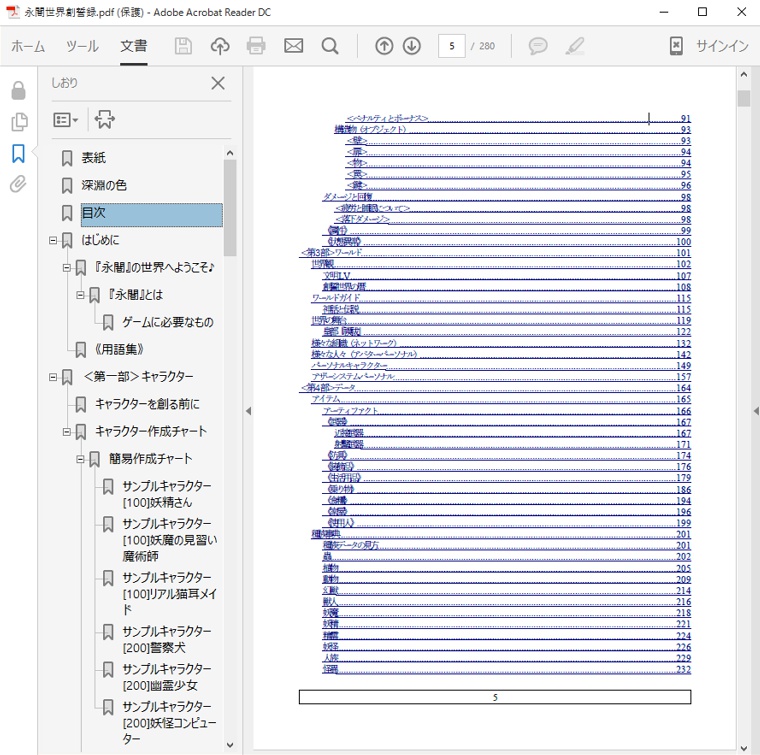This screenshot has height=755, width=760.
Task: Click the comment speech bubble icon
Action: [x=538, y=46]
